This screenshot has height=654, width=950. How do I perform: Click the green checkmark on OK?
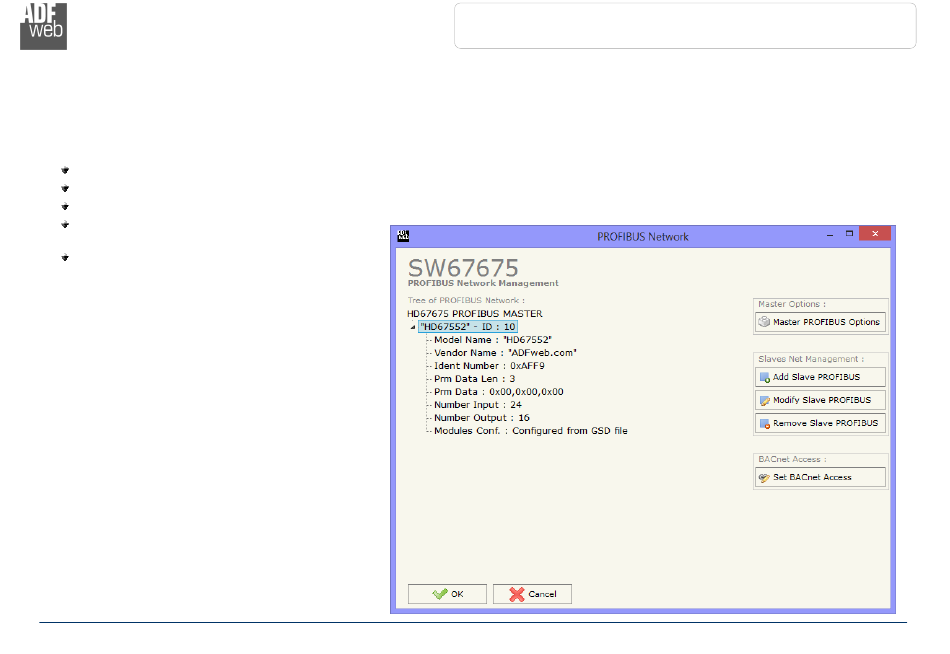[440, 594]
